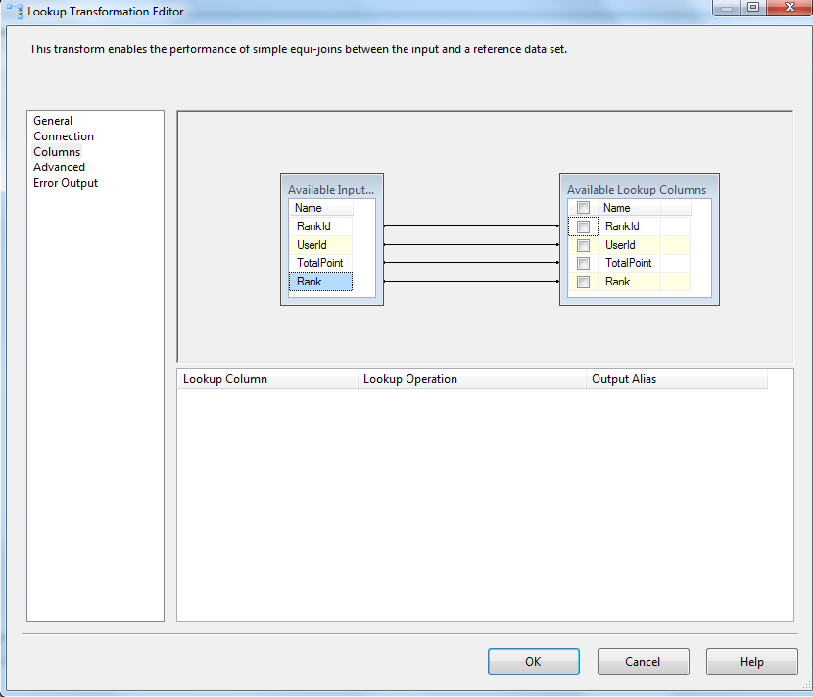Select Rank in Available Input Columns
Screen dimensions: 813x697
coord(320,282)
